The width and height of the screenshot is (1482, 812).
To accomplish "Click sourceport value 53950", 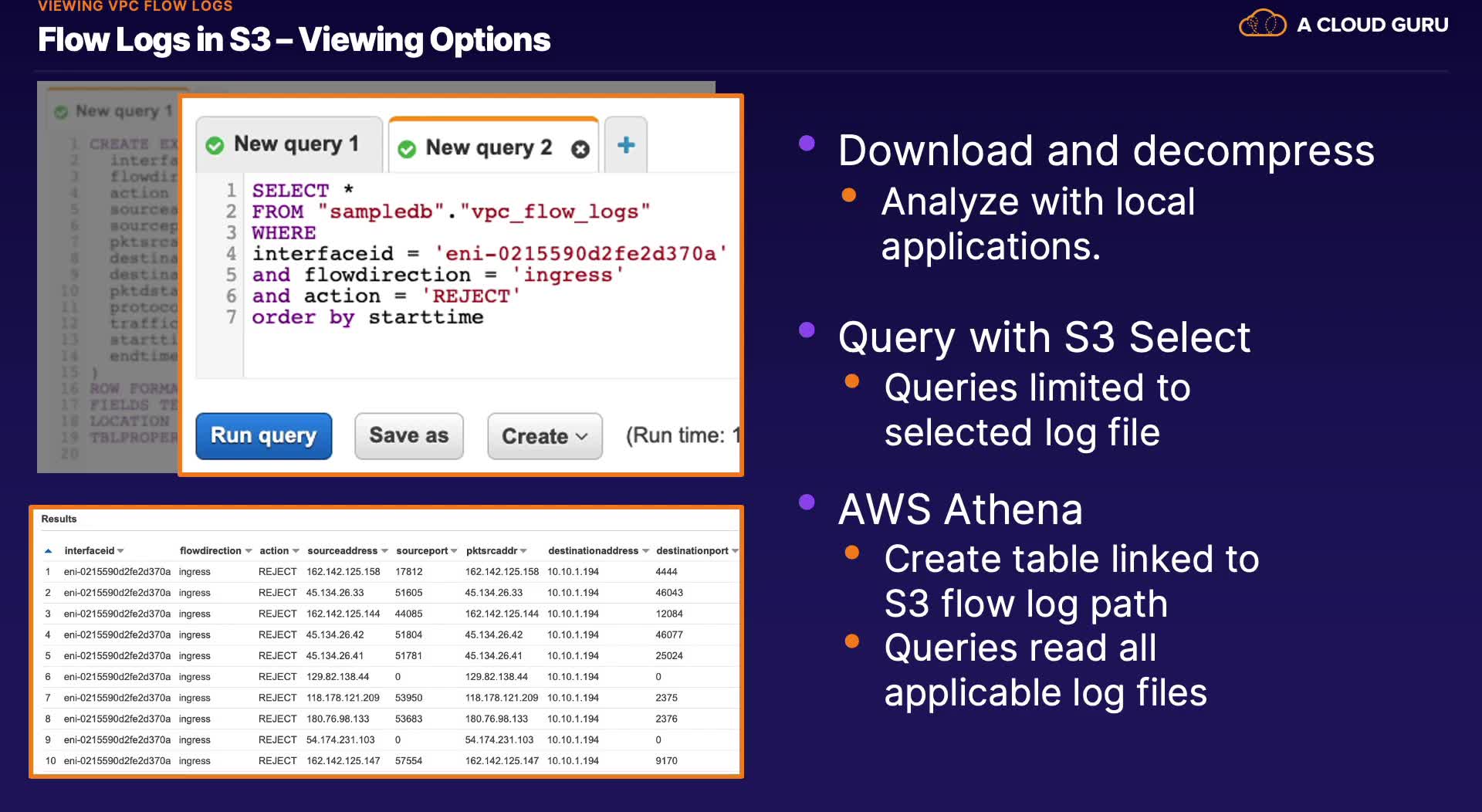I will [x=409, y=698].
